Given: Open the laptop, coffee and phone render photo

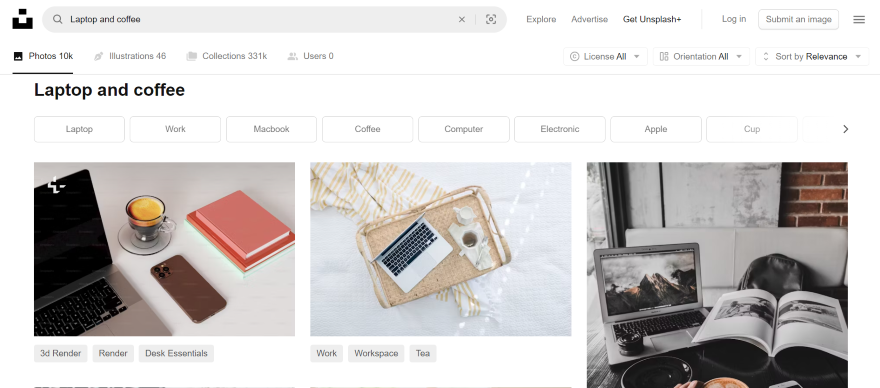Looking at the screenshot, I should (164, 249).
